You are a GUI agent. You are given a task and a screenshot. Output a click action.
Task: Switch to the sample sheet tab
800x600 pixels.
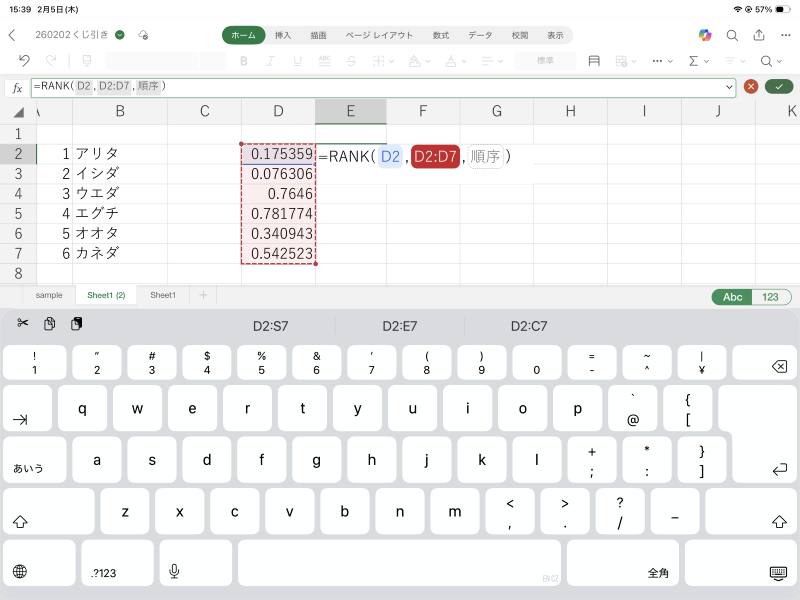tap(49, 295)
